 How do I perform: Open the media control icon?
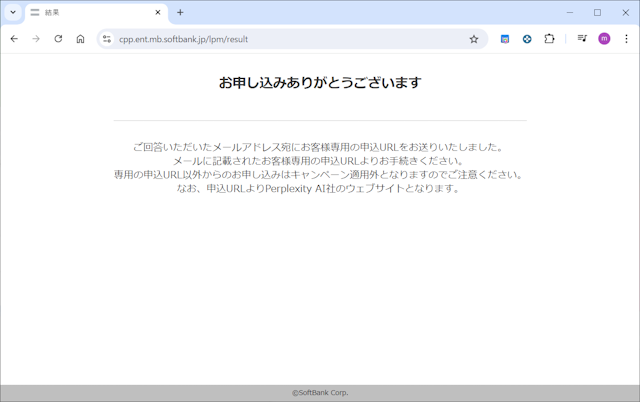point(582,38)
